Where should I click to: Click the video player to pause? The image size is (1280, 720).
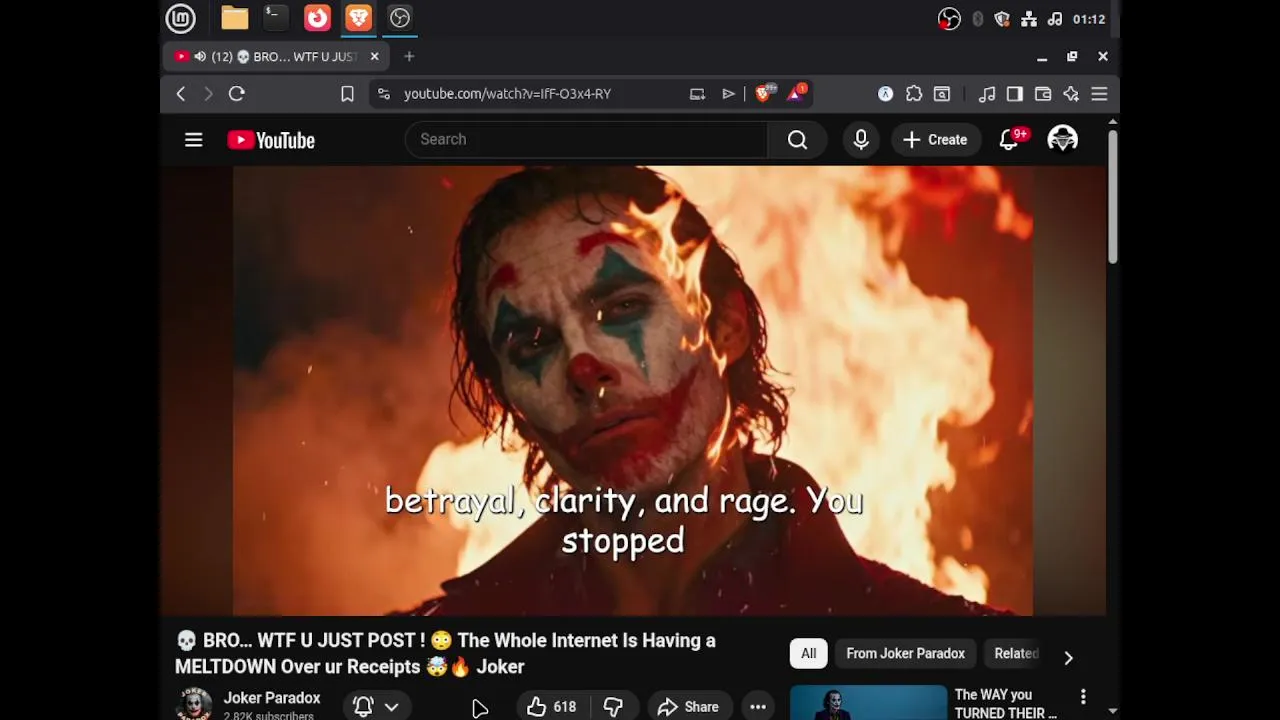633,390
